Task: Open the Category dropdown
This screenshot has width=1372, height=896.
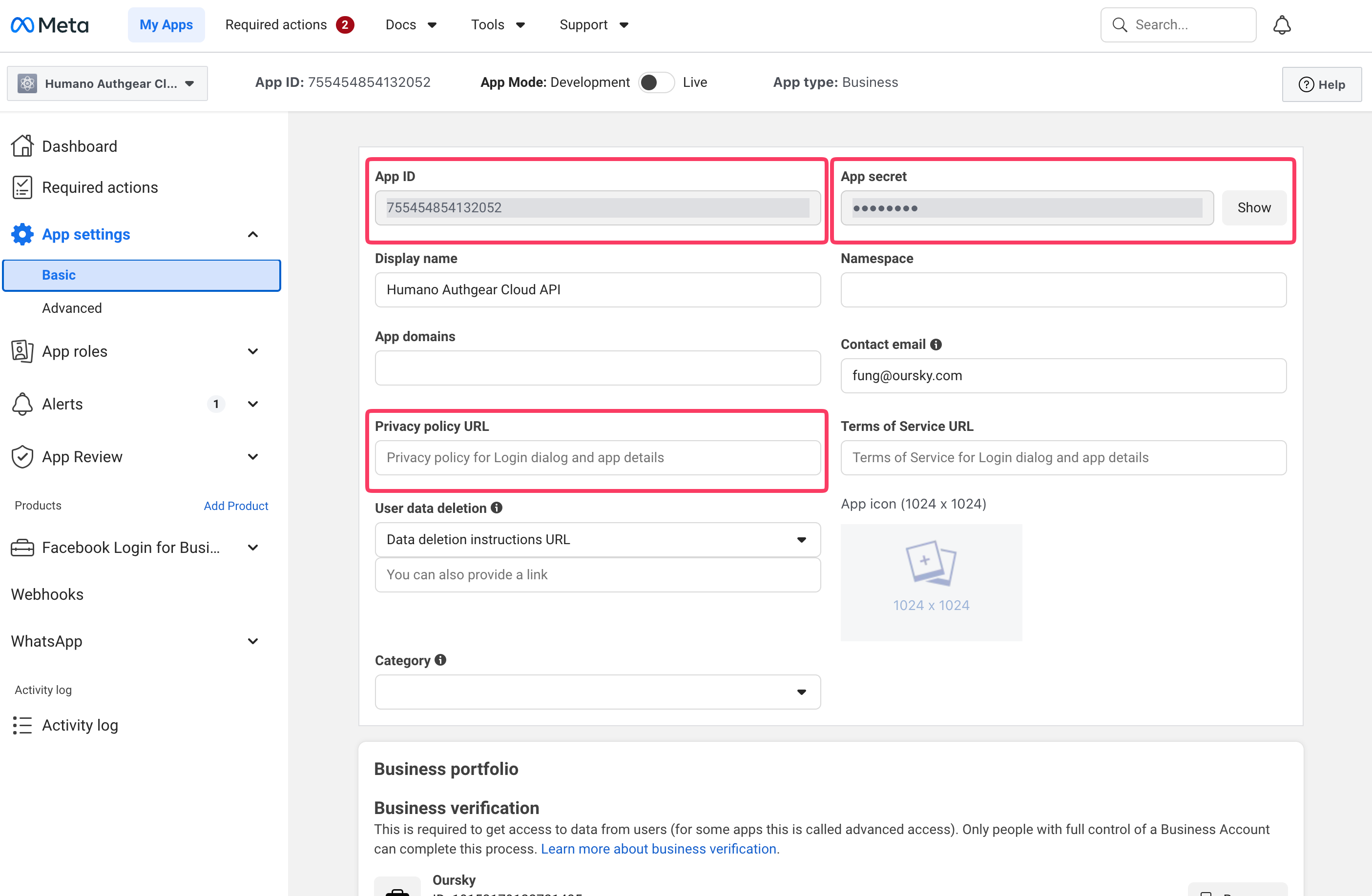Action: tap(597, 692)
